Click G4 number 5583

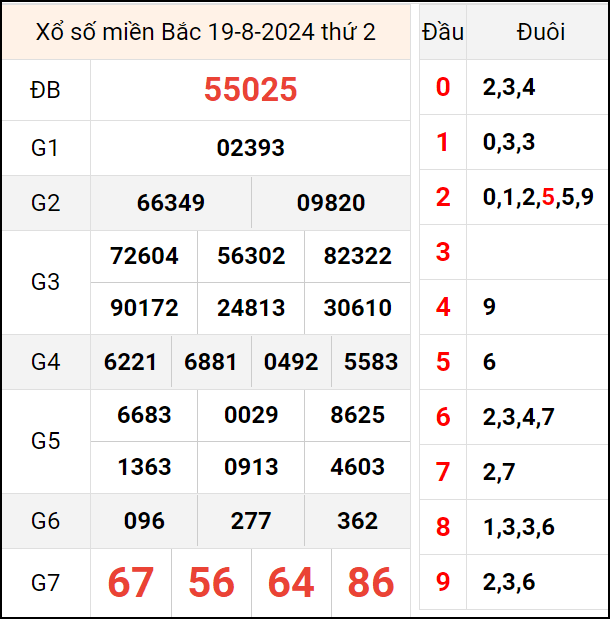click(x=371, y=362)
